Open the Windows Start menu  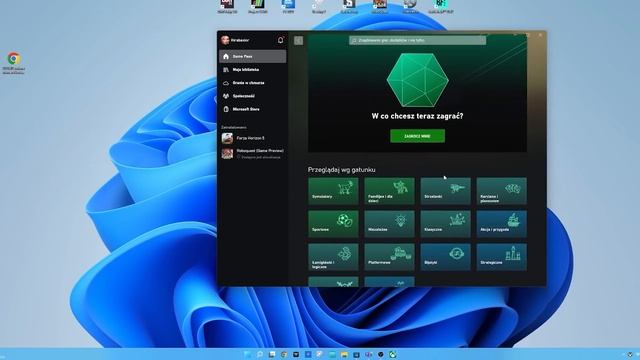[x=247, y=354]
